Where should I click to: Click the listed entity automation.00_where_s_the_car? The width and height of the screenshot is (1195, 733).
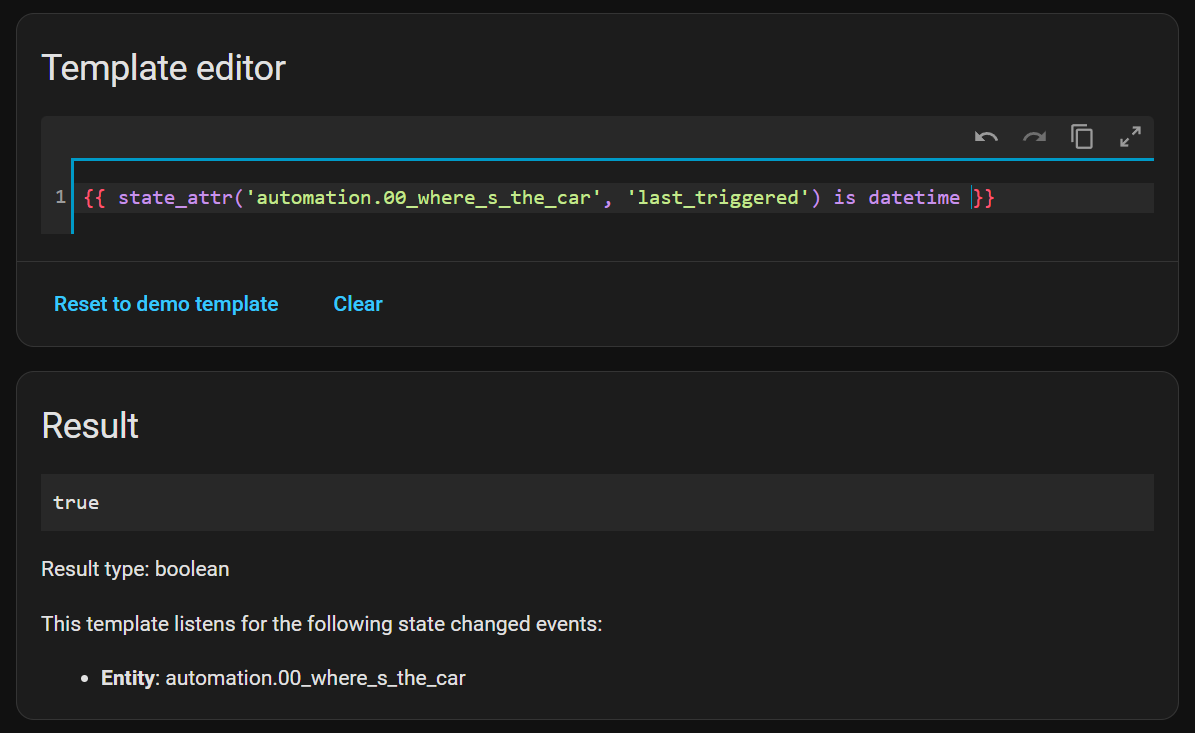[x=315, y=678]
